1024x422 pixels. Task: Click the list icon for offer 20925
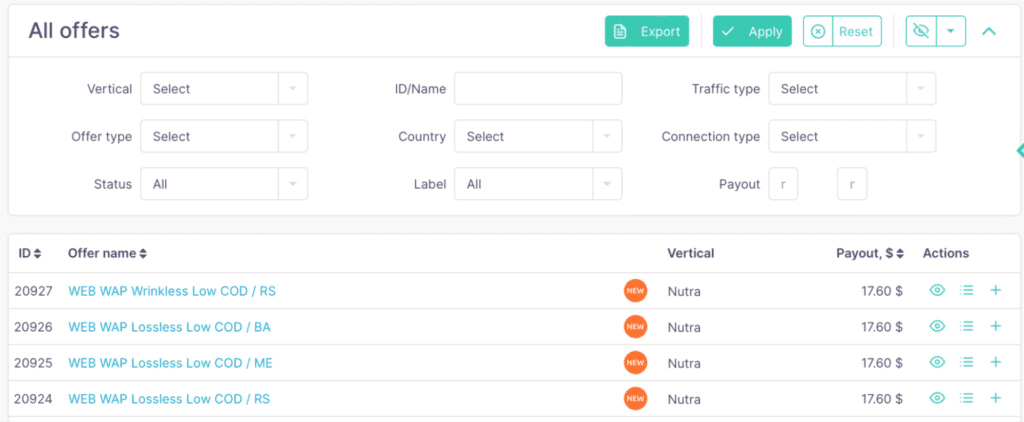click(x=967, y=362)
